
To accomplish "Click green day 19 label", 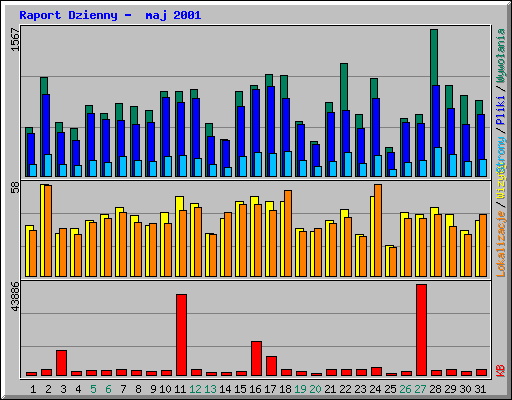I will (x=300, y=389).
